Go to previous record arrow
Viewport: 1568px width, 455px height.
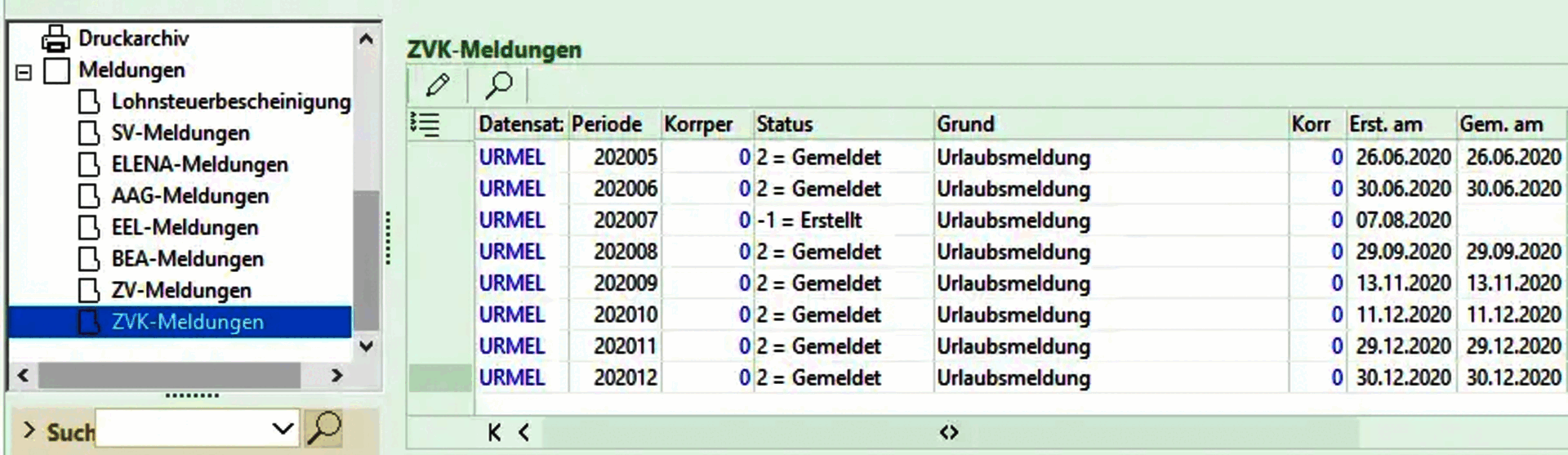(523, 432)
